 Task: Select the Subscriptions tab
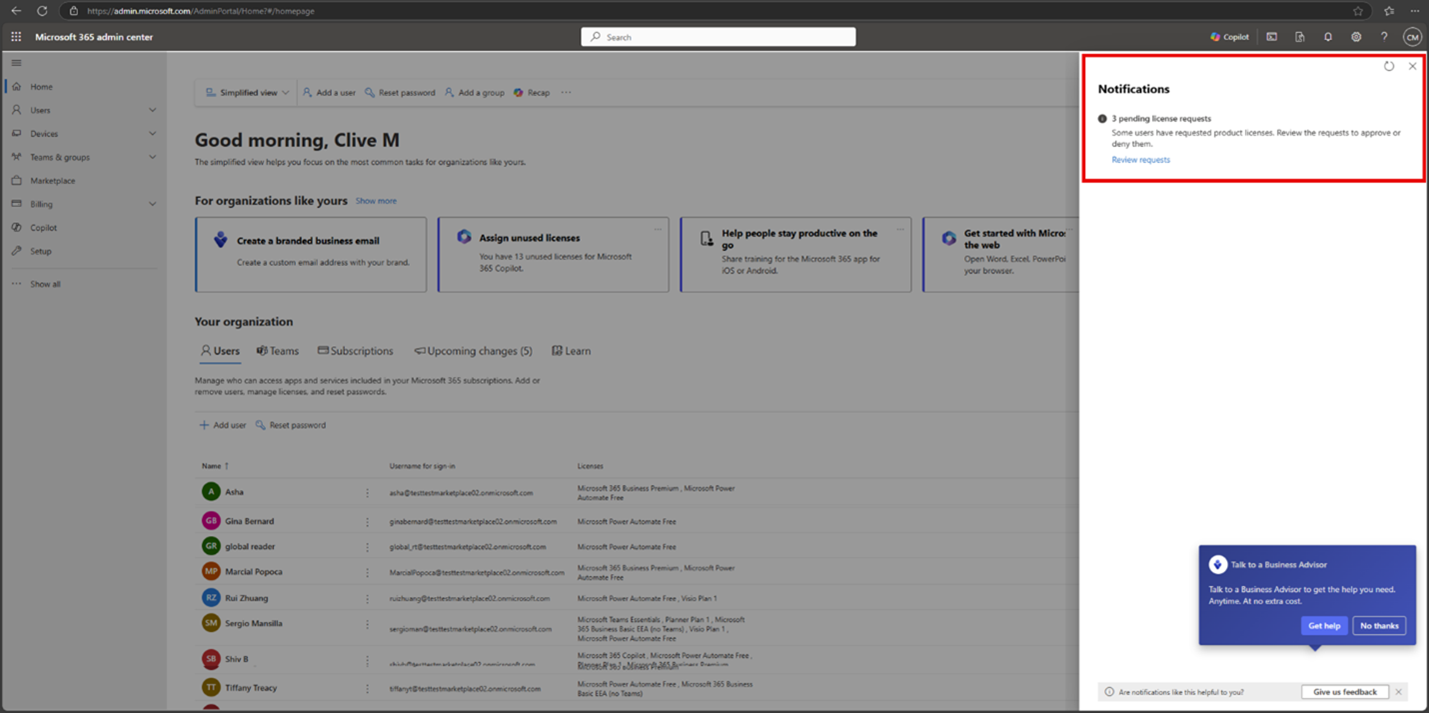pos(355,351)
